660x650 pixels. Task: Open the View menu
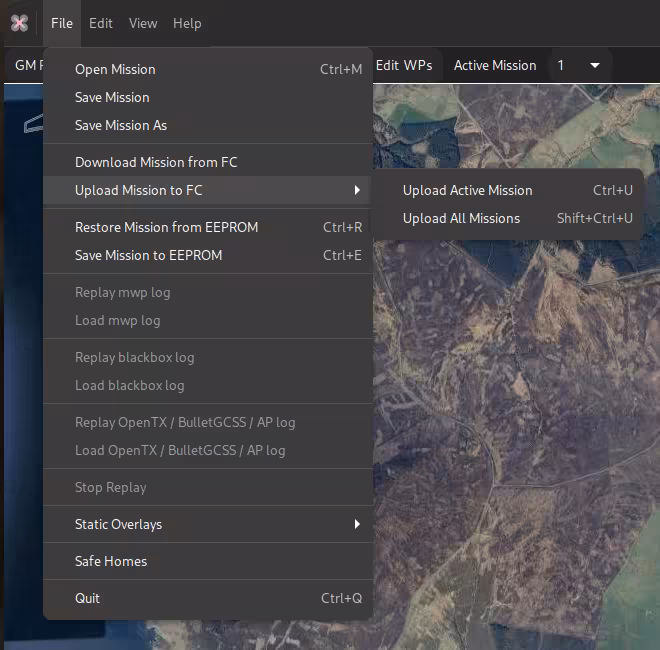pyautogui.click(x=143, y=23)
